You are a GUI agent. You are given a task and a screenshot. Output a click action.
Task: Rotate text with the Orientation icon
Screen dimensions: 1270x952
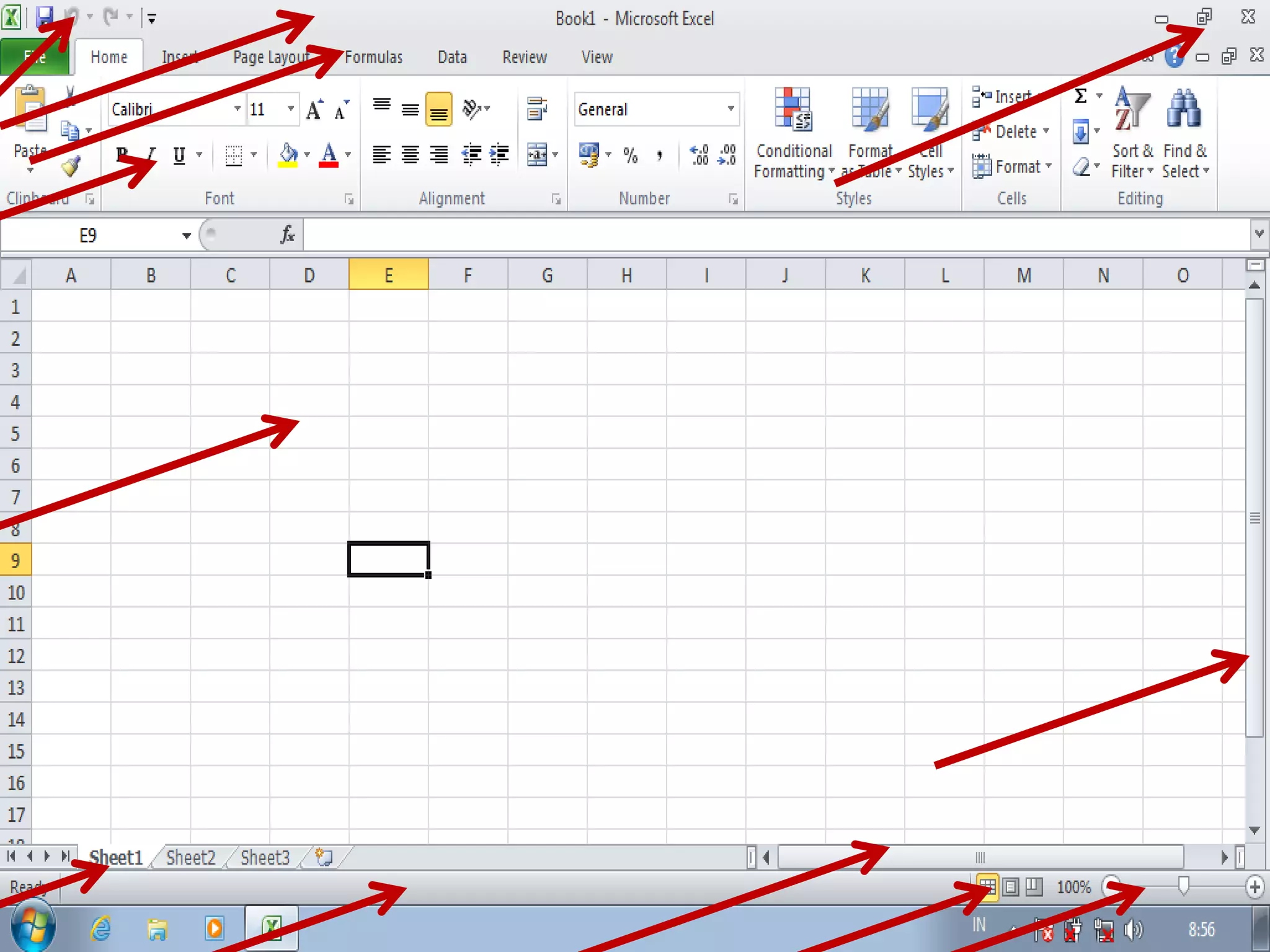[471, 110]
